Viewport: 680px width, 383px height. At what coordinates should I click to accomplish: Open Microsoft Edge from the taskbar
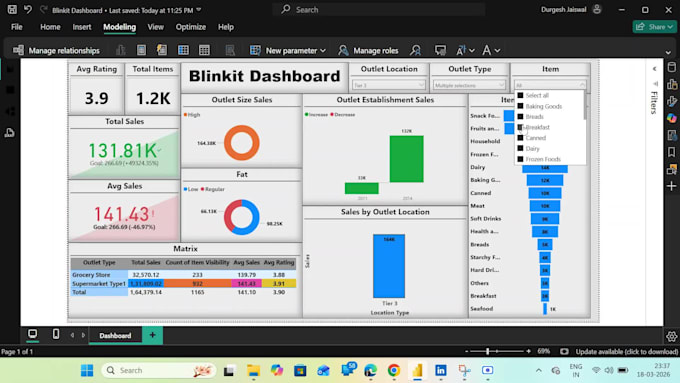(x=370, y=370)
